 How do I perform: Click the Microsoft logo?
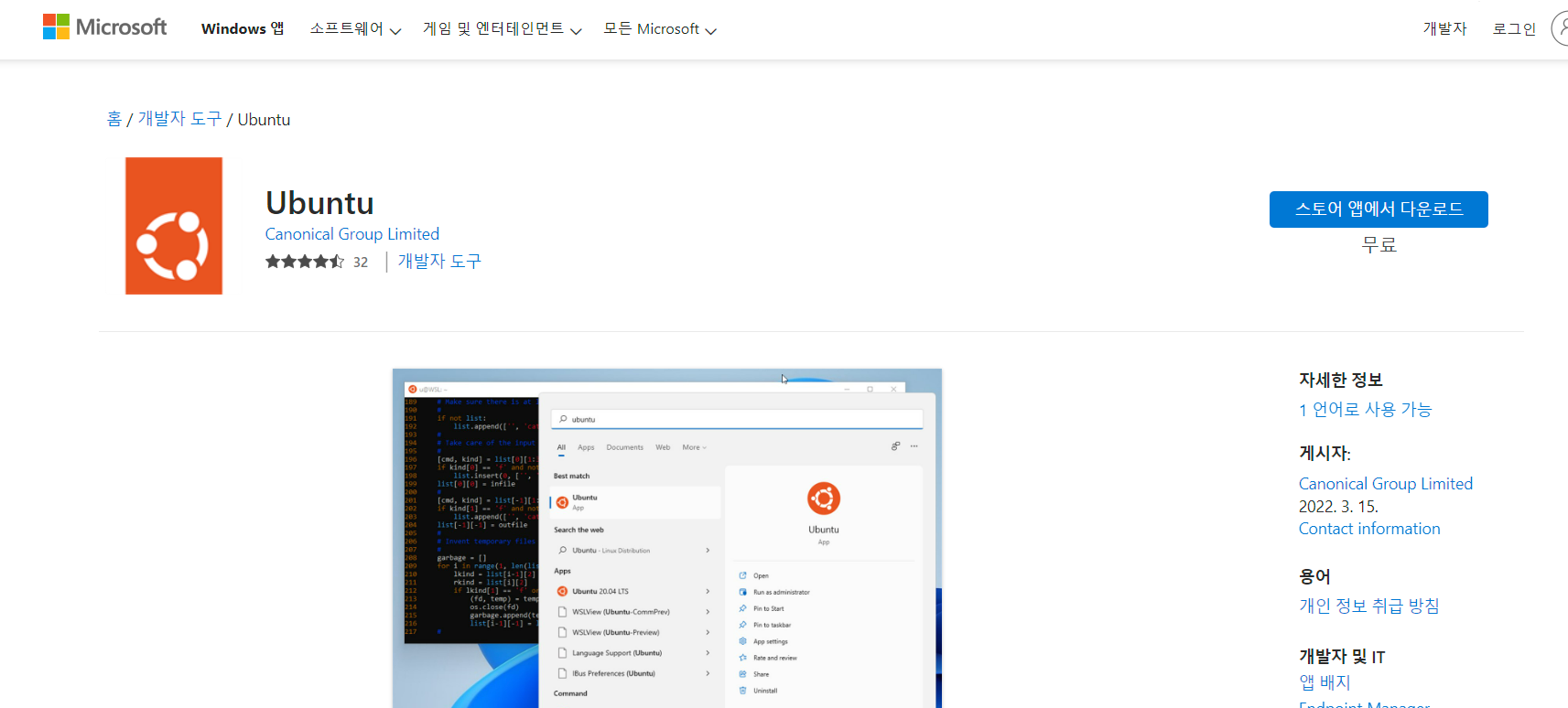[104, 27]
